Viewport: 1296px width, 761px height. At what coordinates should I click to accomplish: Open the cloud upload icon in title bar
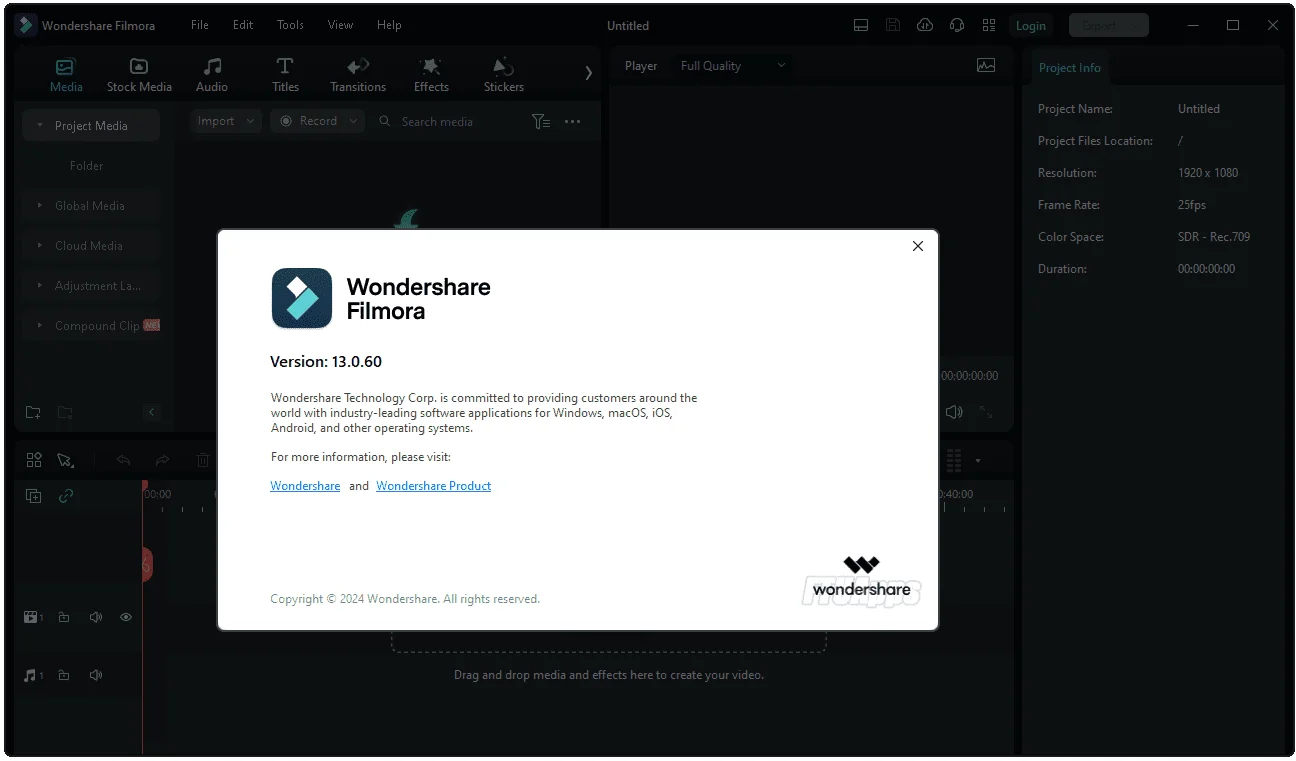(x=925, y=26)
